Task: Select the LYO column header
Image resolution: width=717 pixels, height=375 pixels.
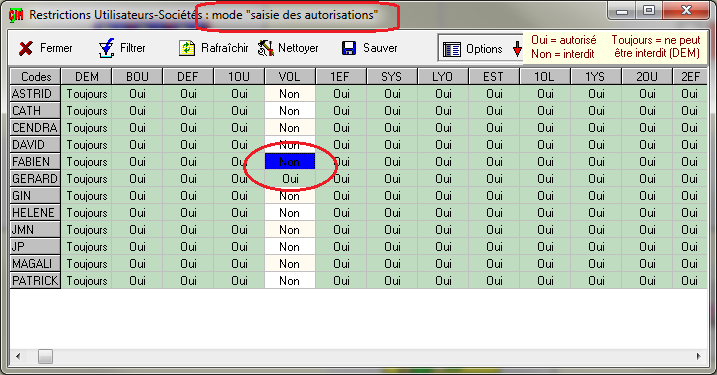Action: [x=443, y=76]
